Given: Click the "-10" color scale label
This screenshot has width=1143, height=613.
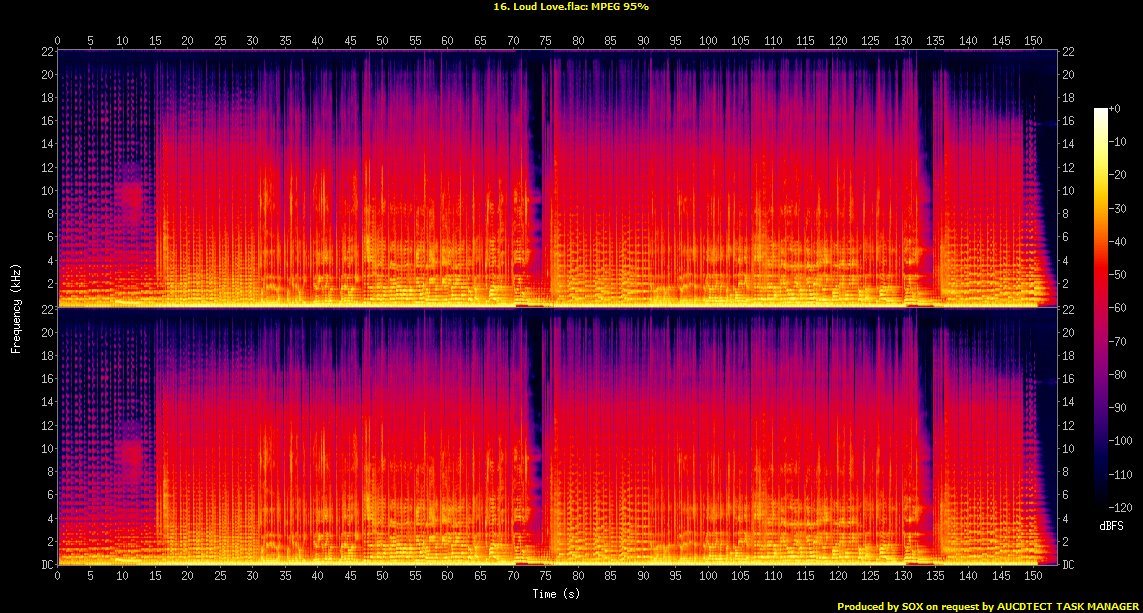Looking at the screenshot, I should coord(1118,141).
